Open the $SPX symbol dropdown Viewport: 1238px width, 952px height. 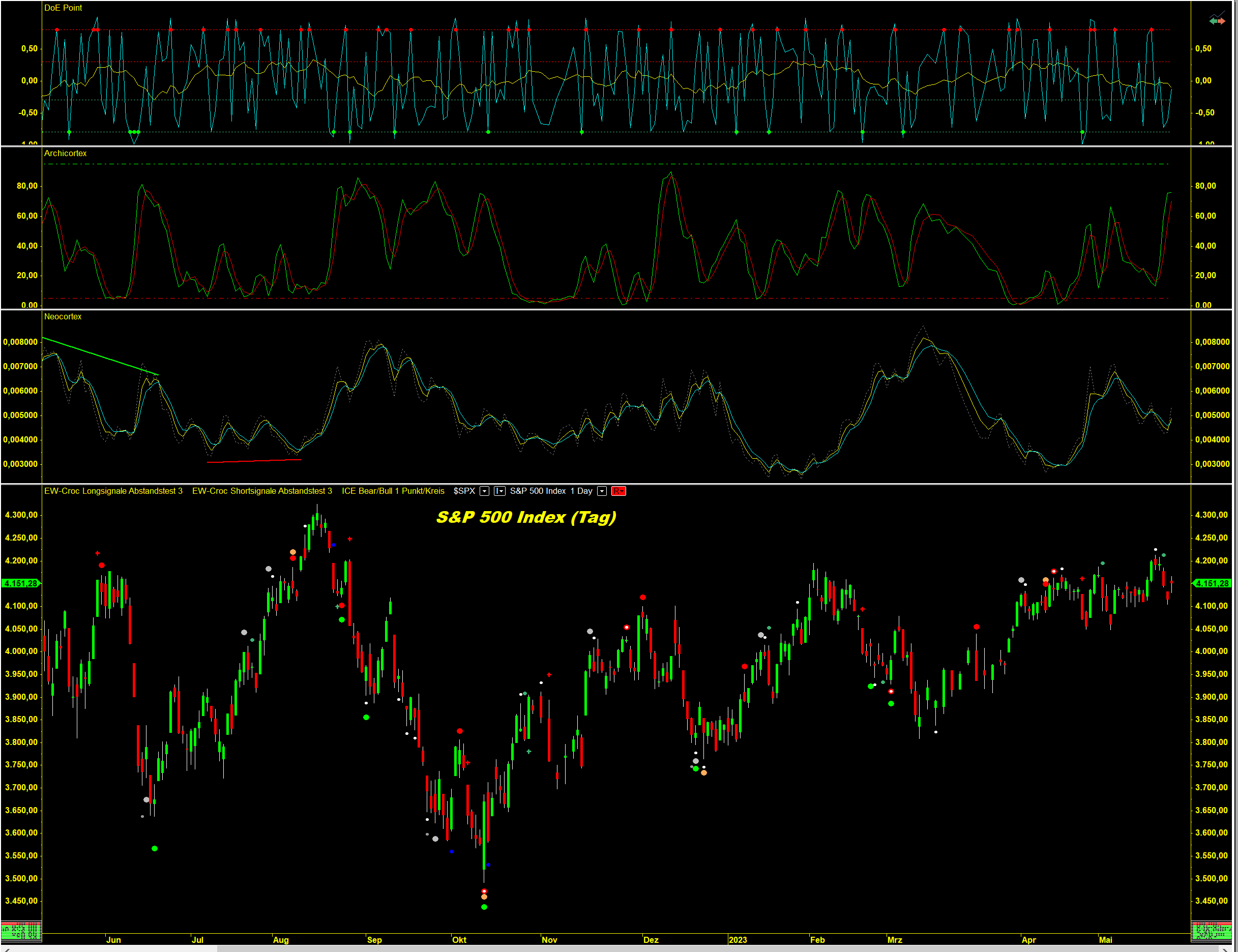click(x=484, y=491)
